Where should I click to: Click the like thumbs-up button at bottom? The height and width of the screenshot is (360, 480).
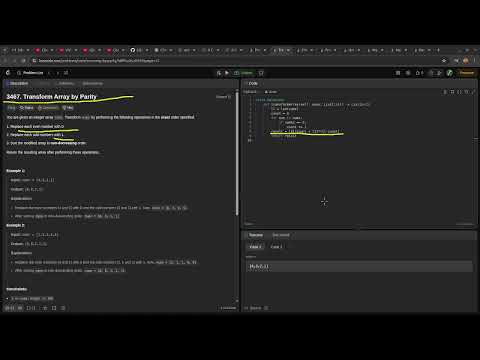click(11, 308)
